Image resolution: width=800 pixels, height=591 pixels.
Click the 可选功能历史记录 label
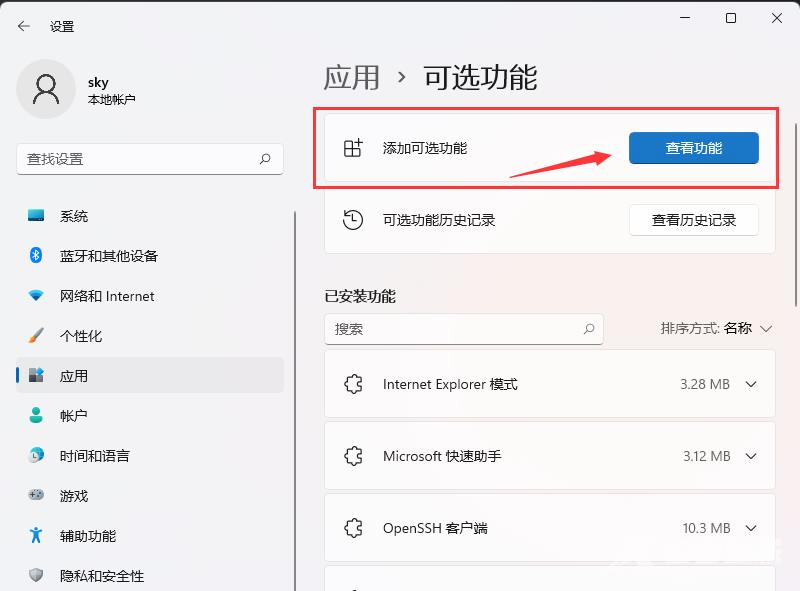pos(439,220)
